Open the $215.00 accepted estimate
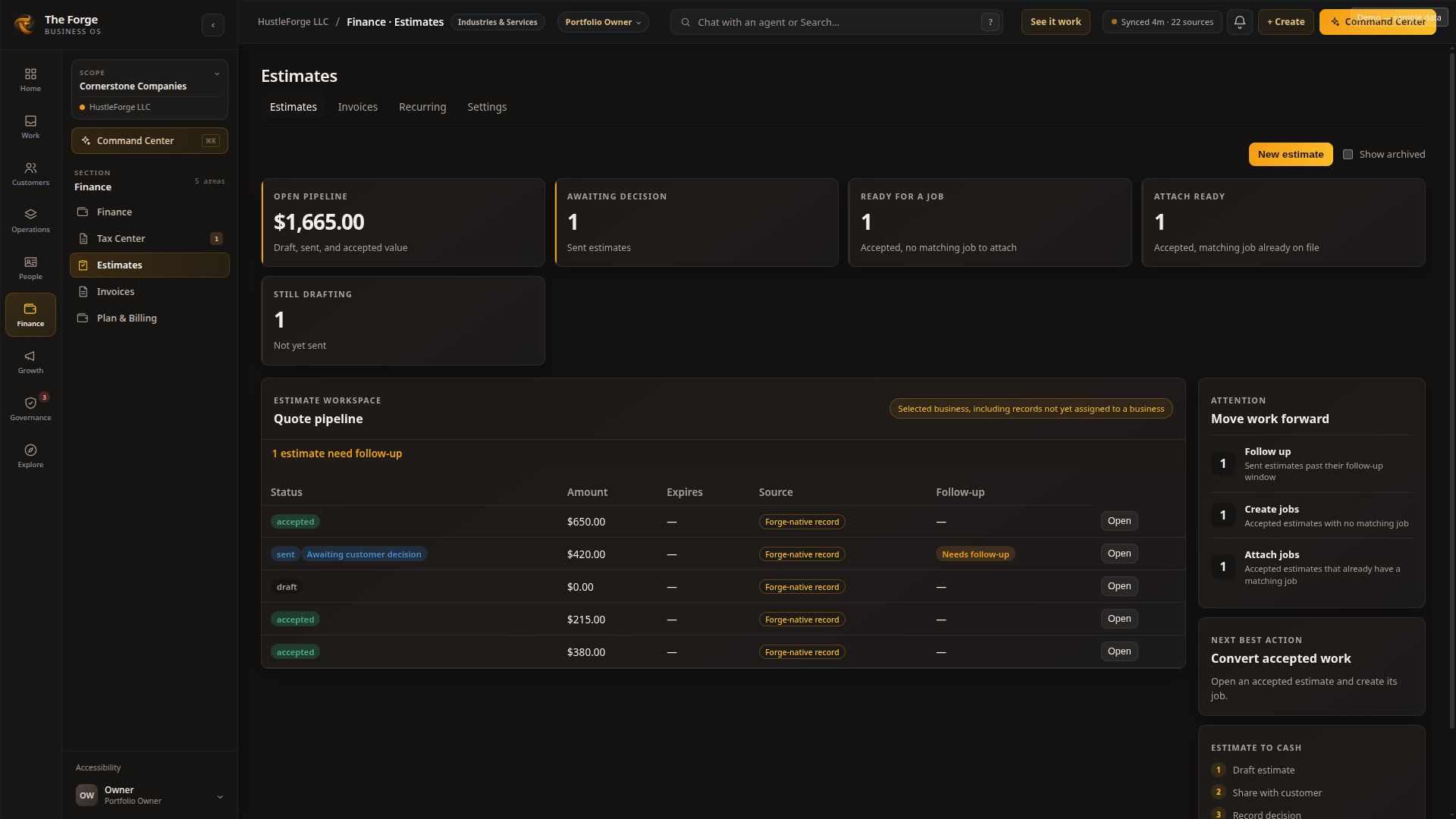 [1119, 619]
